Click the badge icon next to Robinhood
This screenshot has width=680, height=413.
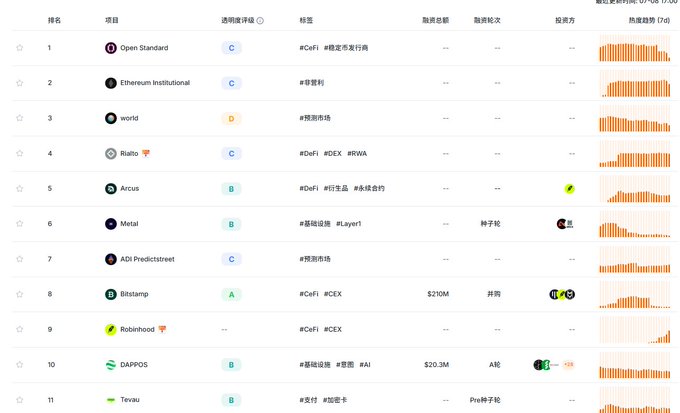[162, 329]
